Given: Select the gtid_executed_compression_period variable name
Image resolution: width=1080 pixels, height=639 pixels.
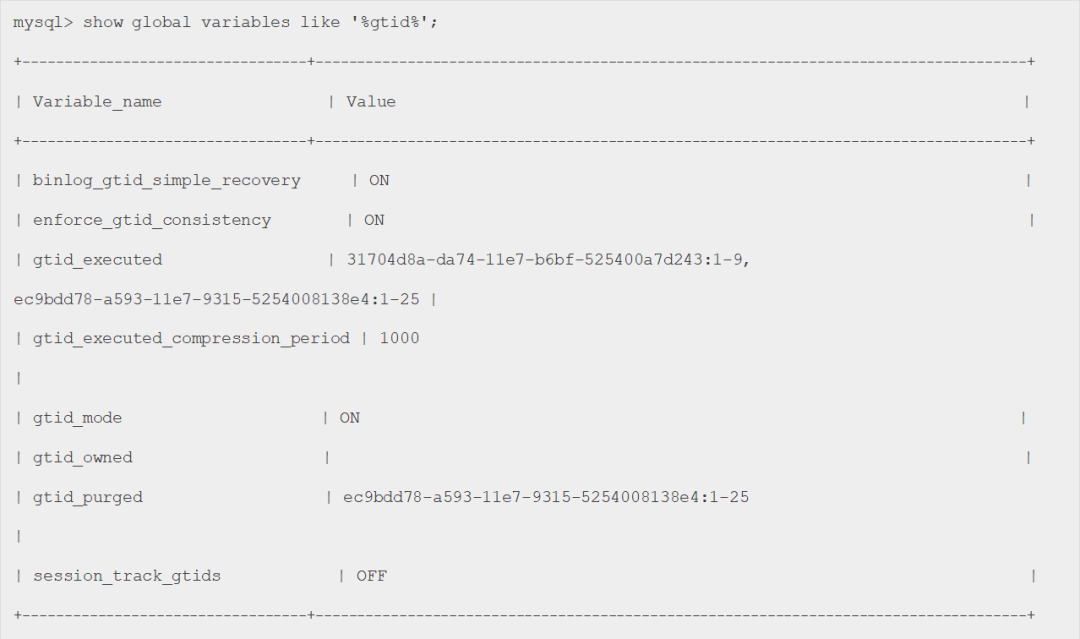Looking at the screenshot, I should click(191, 338).
